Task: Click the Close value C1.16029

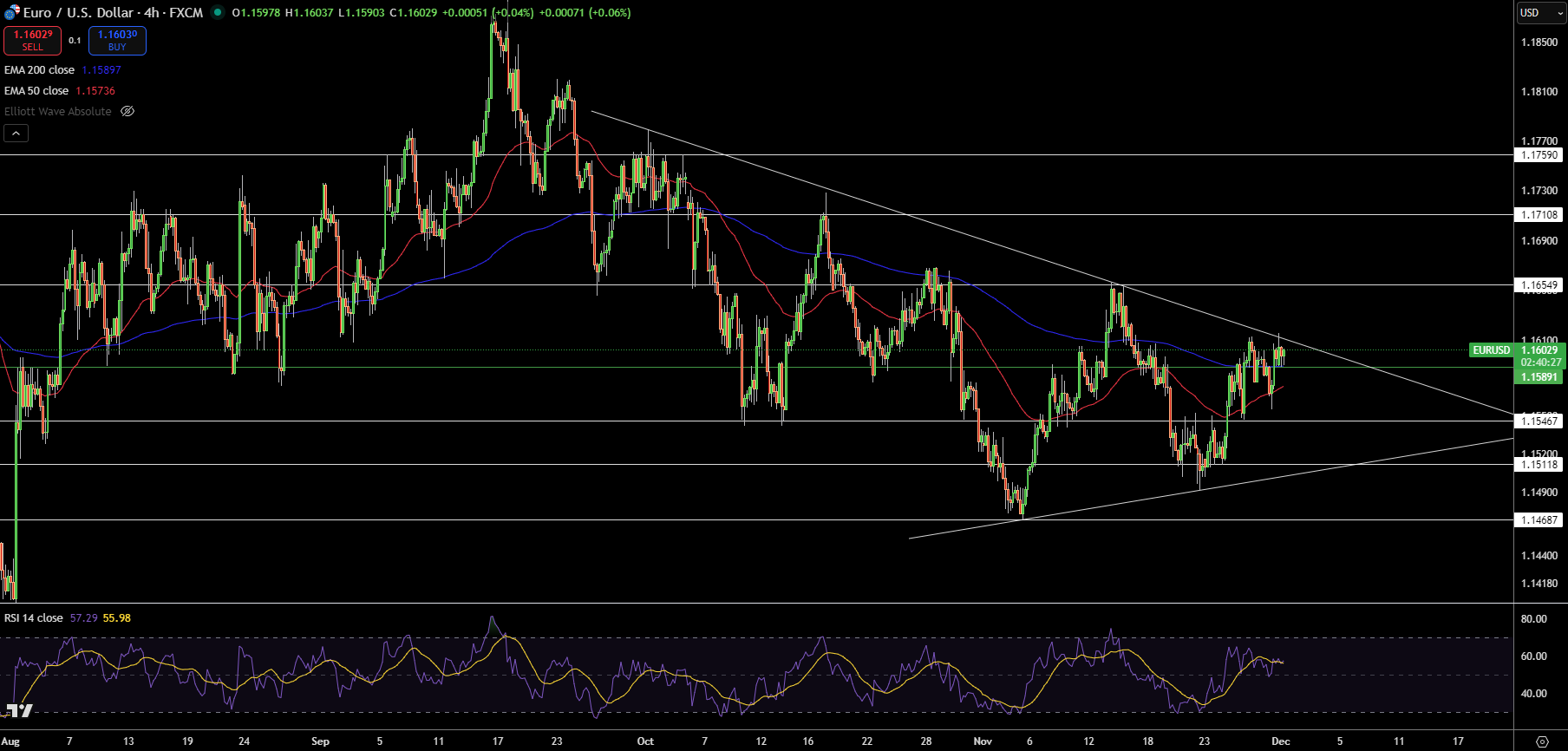Action: 414,12
